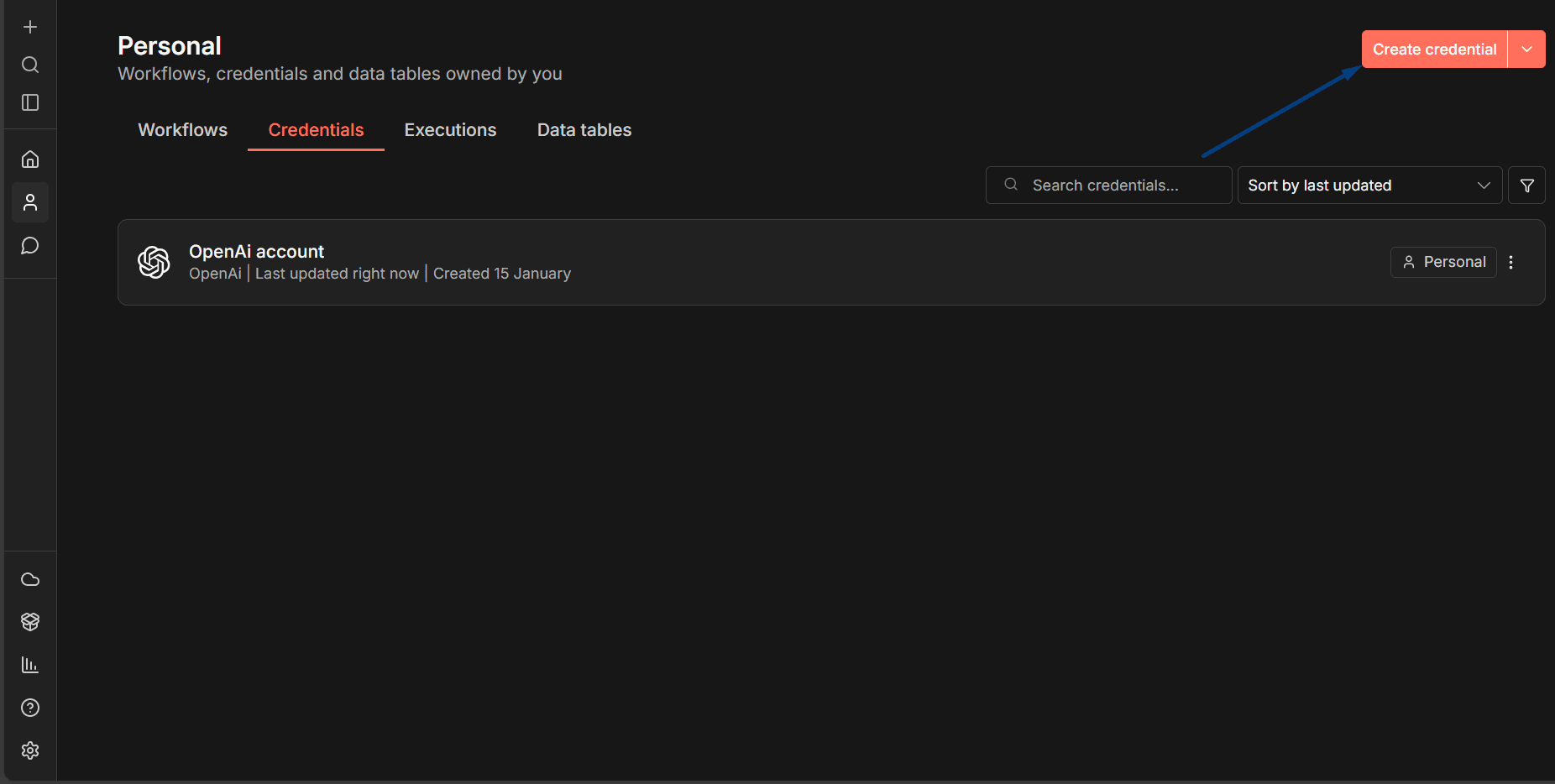Open the help question mark icon

tap(30, 708)
